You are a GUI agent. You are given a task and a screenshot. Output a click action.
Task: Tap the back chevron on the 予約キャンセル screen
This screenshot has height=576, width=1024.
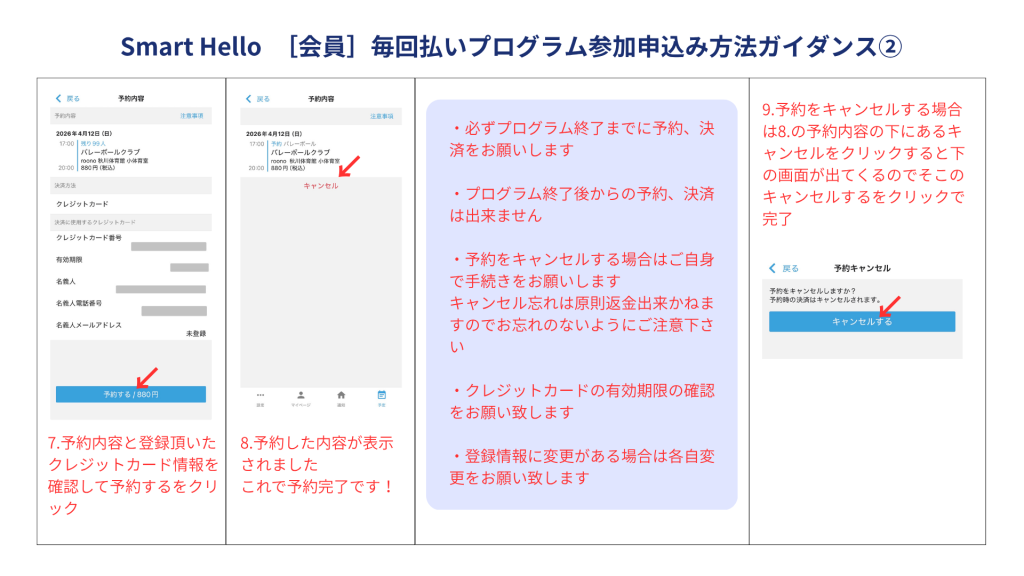pos(772,269)
